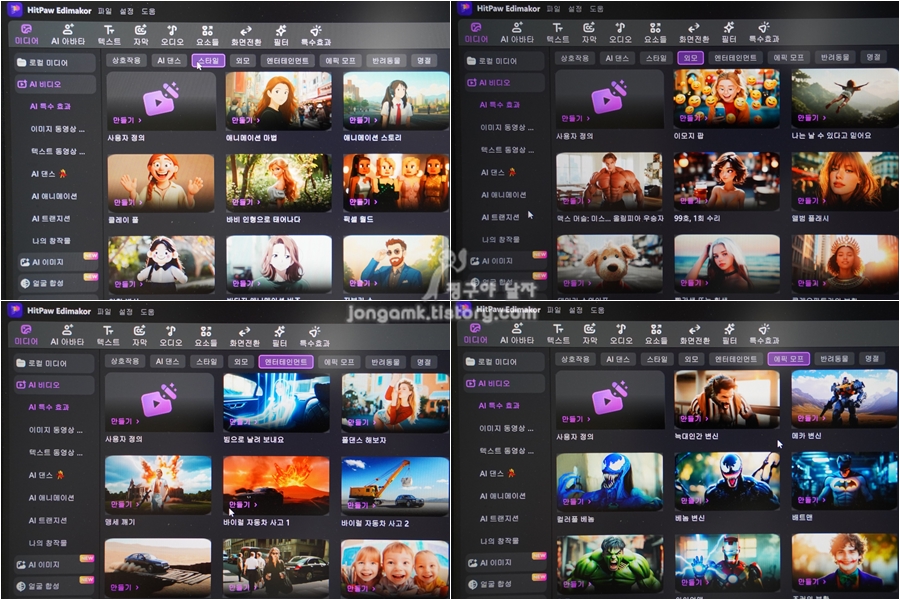900x600 pixels.
Task: Open 특수효과 icon in the 외모 view
Action: coord(764,33)
